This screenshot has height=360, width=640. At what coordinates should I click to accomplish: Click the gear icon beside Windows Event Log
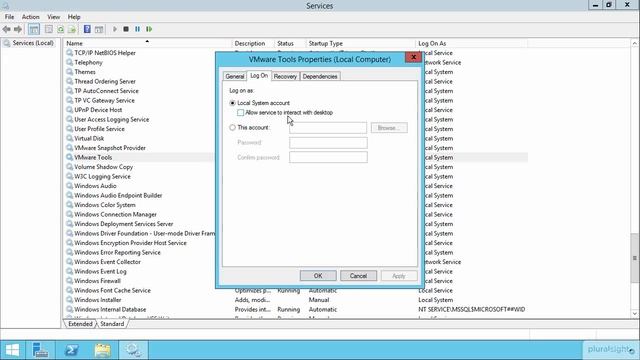(69, 271)
